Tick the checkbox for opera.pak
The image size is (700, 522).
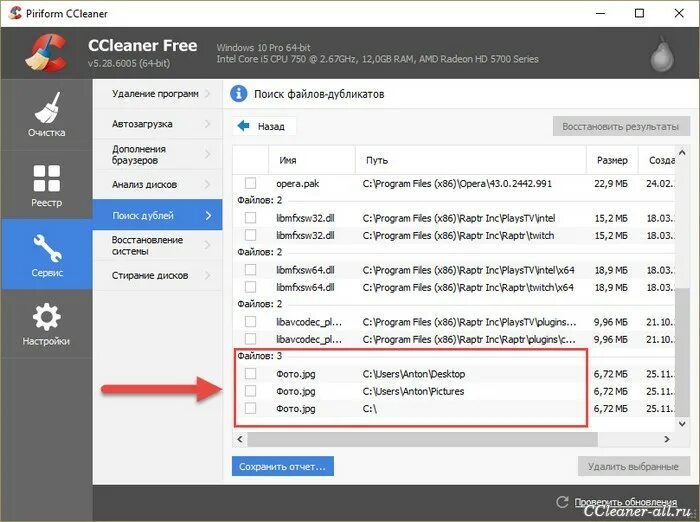[x=250, y=183]
